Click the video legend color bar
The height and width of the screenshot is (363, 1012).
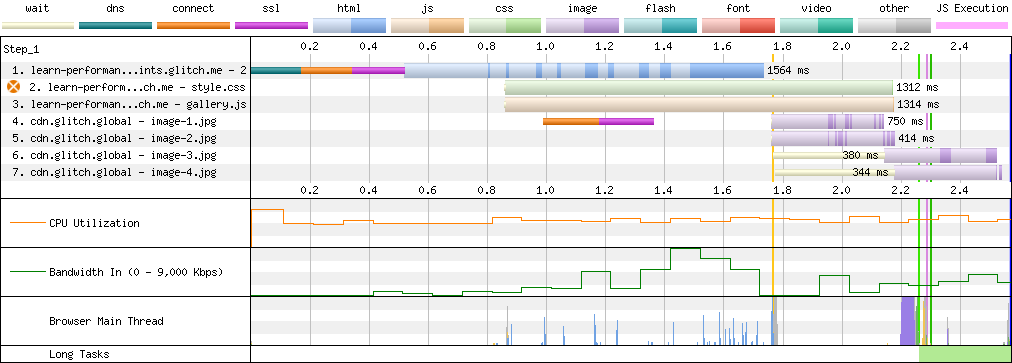(x=816, y=25)
